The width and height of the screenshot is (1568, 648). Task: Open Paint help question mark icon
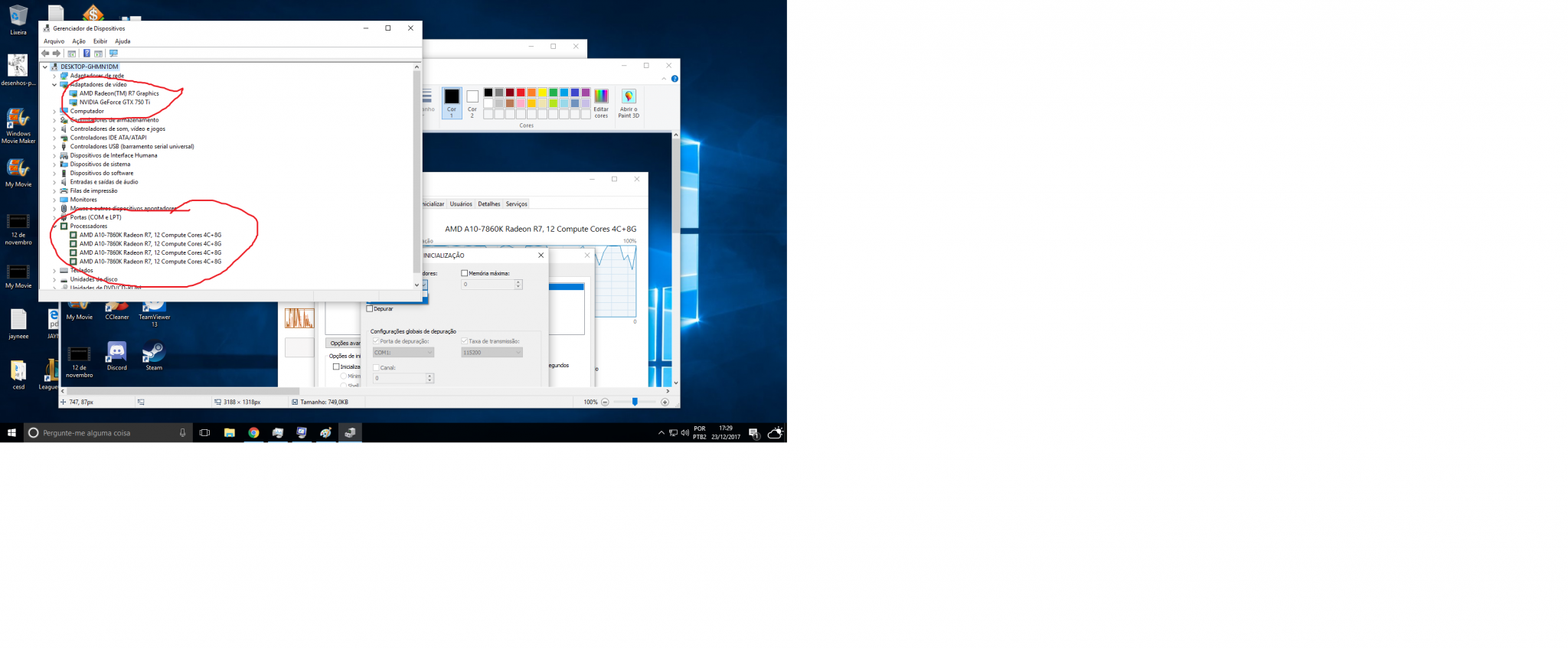click(x=675, y=79)
